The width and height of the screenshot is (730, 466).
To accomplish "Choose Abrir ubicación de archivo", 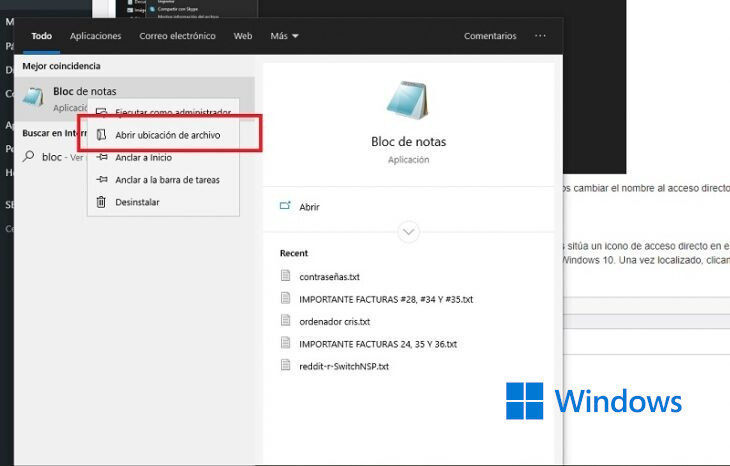I will tap(163, 135).
